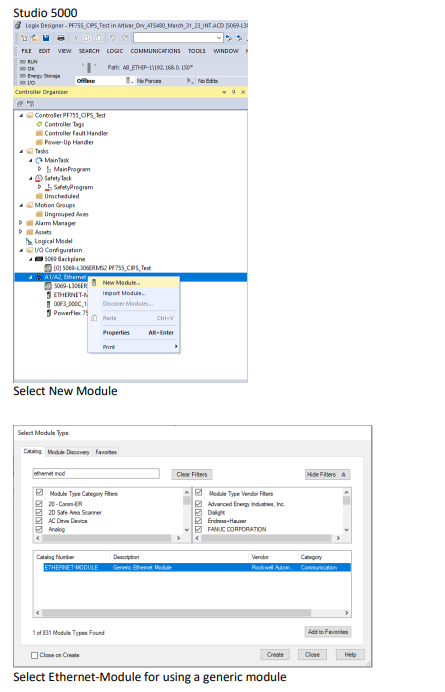Viewport: 445px width, 692px height.
Task: Open the Offline controller status dropdown
Action: [x=129, y=81]
